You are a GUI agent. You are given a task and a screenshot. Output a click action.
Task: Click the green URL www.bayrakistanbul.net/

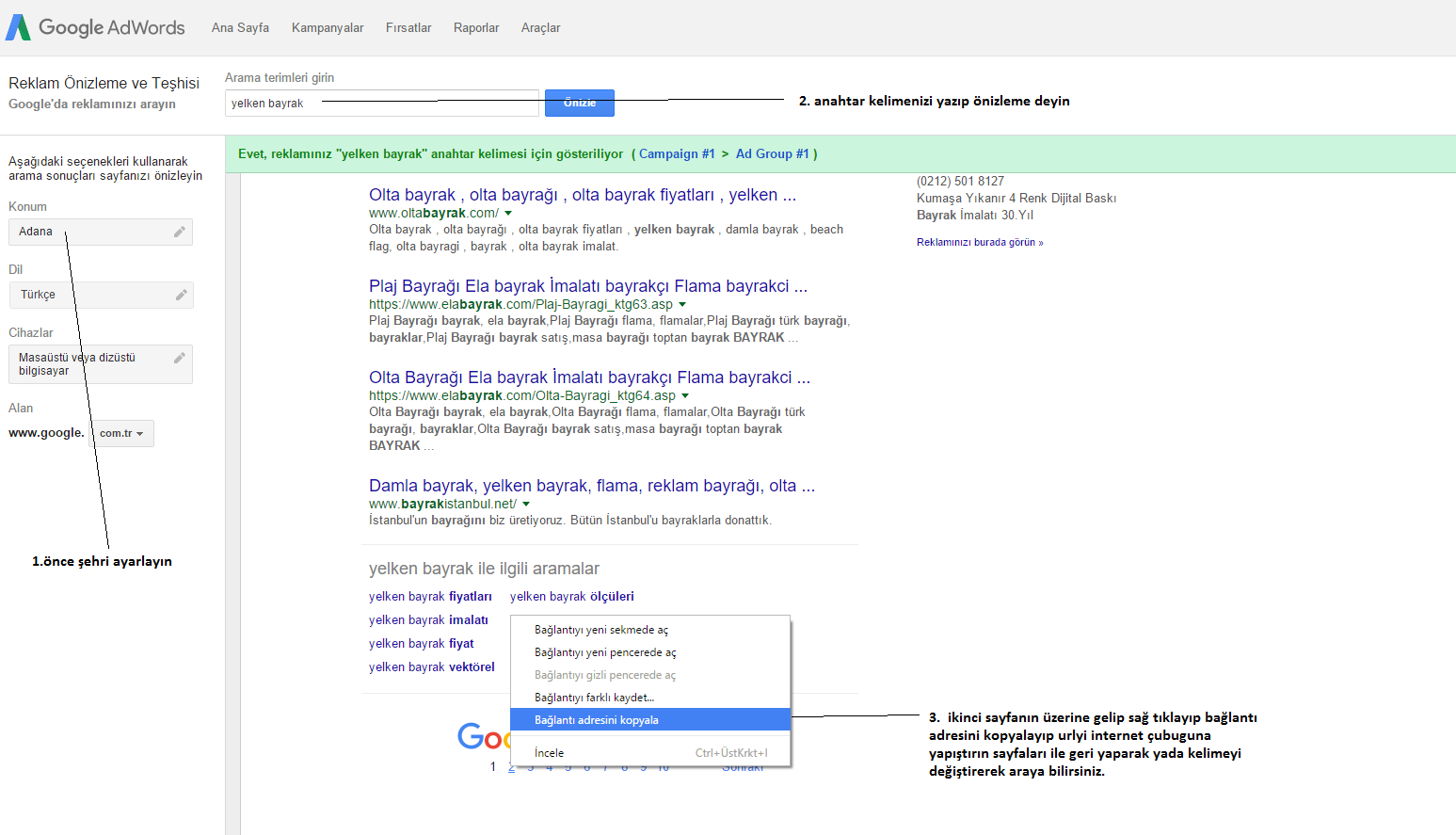point(442,505)
